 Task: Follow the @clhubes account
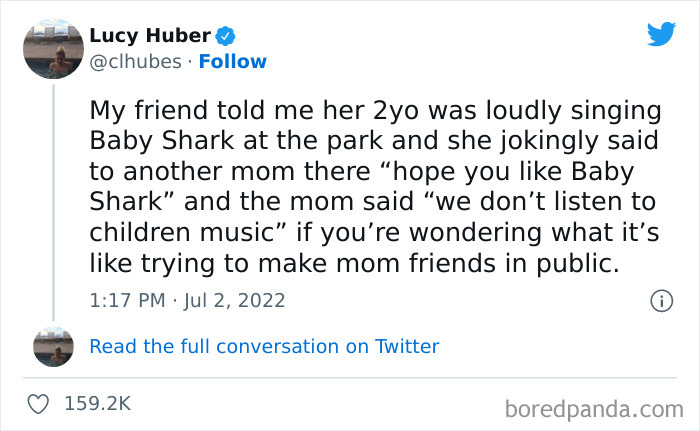[x=233, y=62]
